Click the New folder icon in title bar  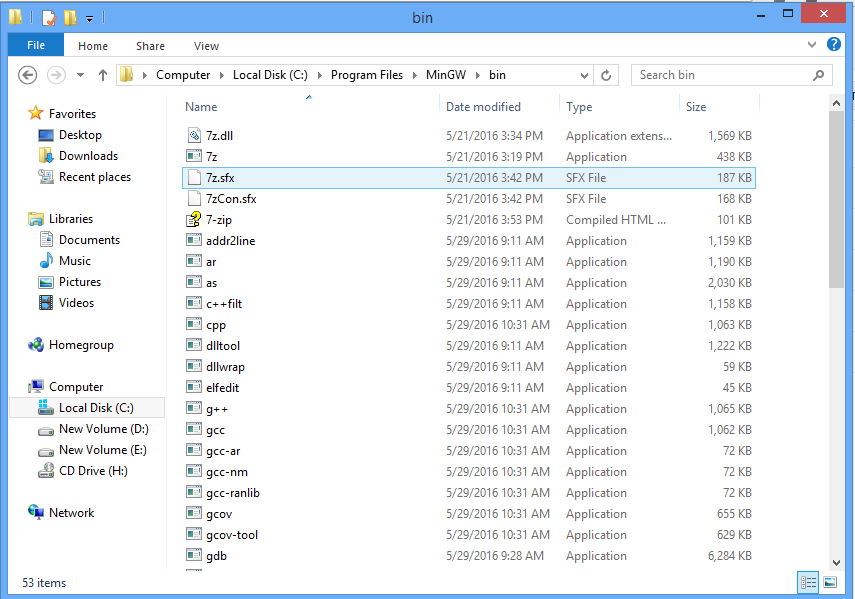(x=70, y=18)
